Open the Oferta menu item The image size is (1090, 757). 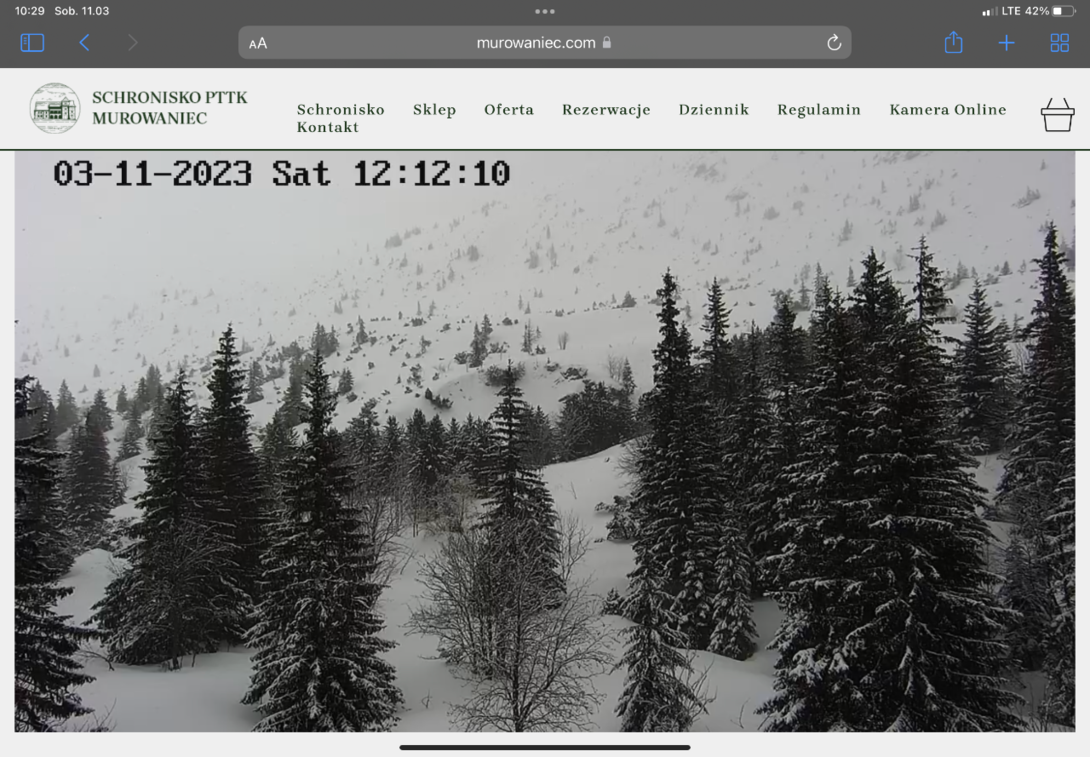[x=509, y=110]
